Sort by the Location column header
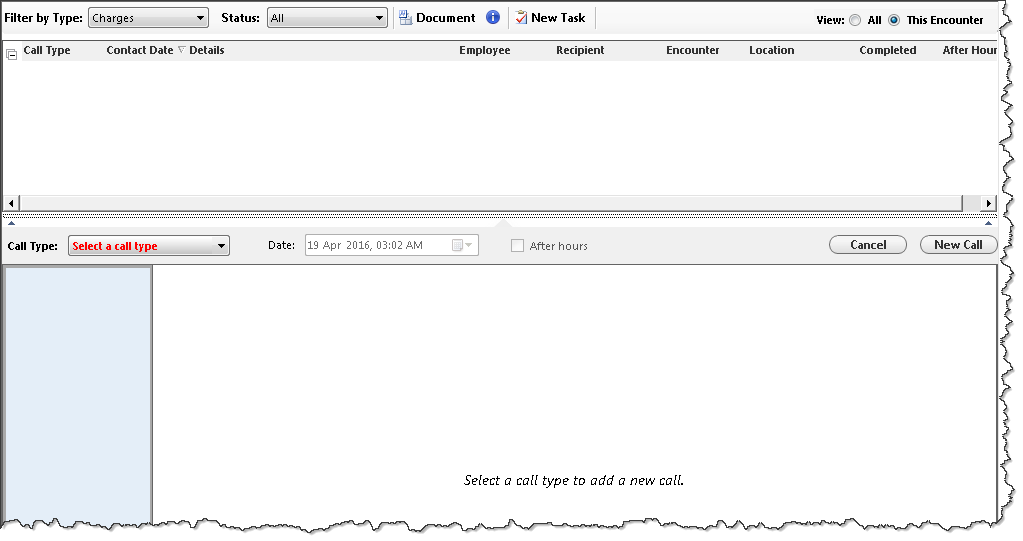The width and height of the screenshot is (1023, 541). point(772,50)
